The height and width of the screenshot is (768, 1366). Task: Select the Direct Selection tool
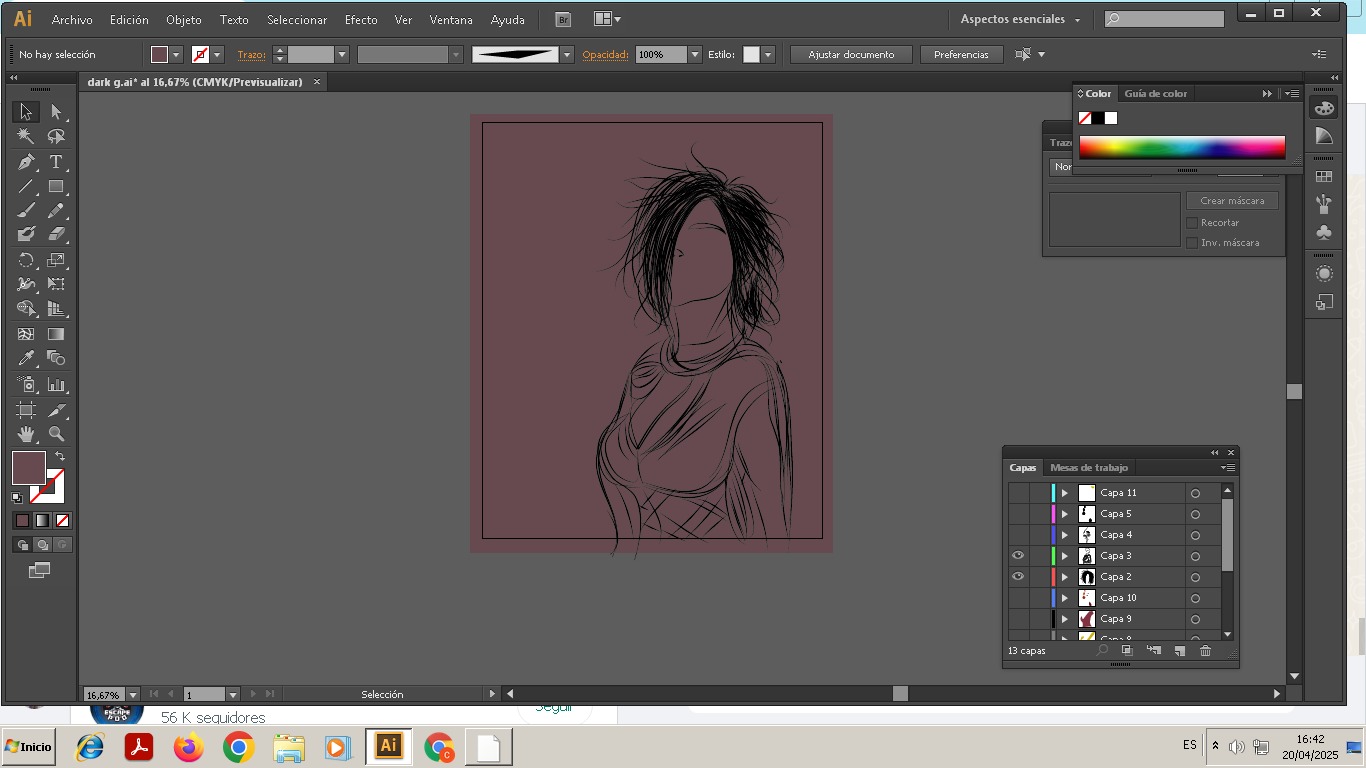tap(56, 112)
